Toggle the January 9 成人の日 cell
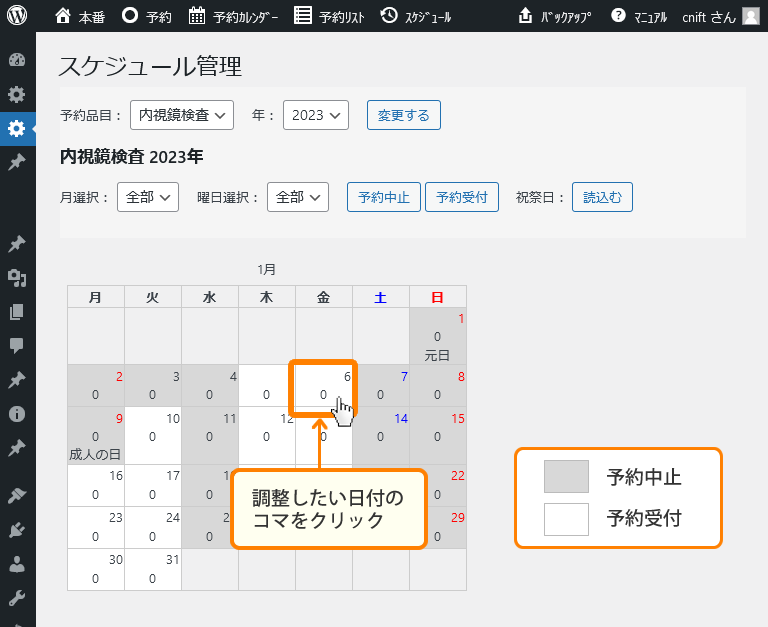 tap(96, 435)
